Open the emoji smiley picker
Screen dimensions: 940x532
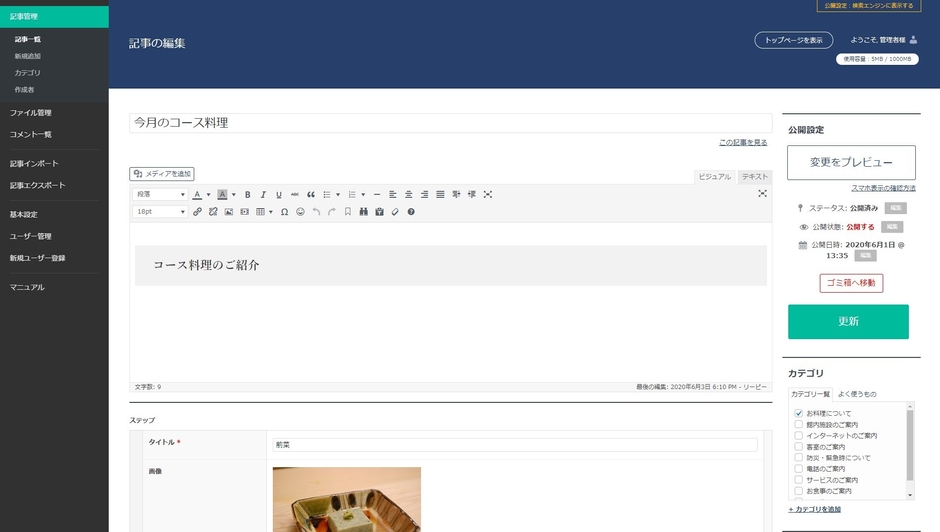[300, 212]
